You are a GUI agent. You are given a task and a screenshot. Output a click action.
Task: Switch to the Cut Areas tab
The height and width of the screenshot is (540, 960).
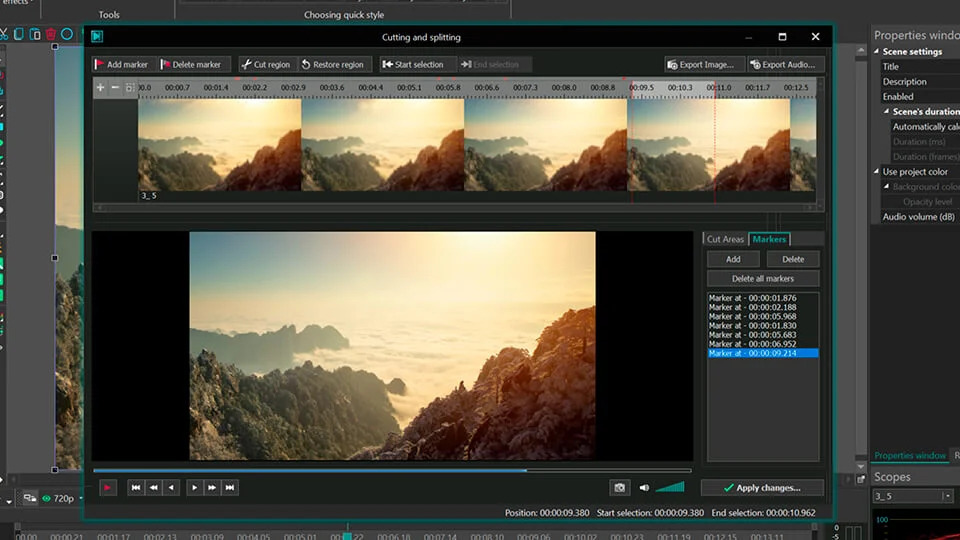tap(725, 239)
